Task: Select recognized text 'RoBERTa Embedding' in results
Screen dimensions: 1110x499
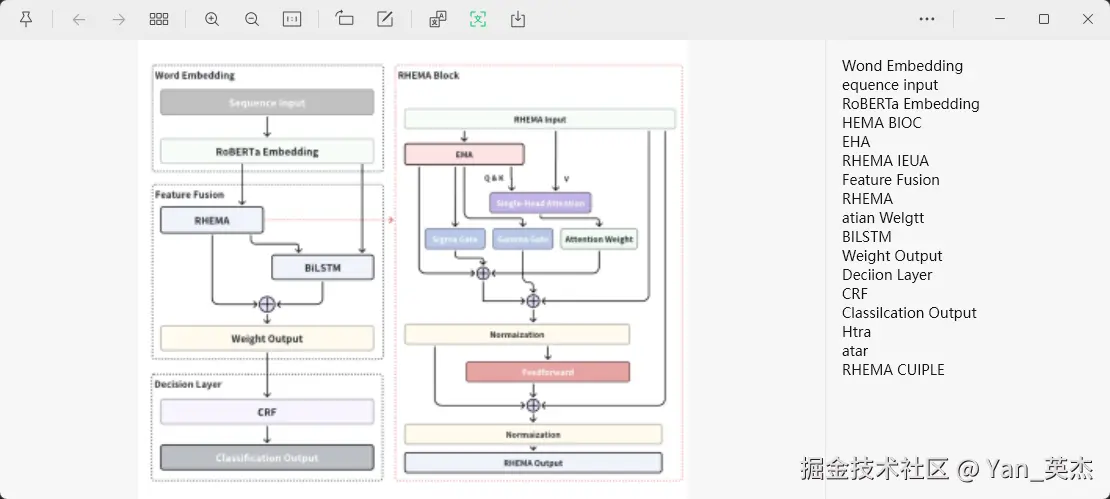Action: point(910,104)
